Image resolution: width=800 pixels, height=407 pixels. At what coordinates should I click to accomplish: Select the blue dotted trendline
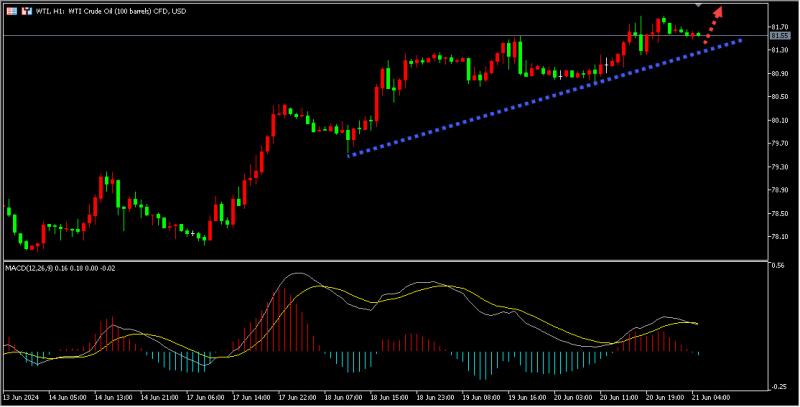pos(544,98)
